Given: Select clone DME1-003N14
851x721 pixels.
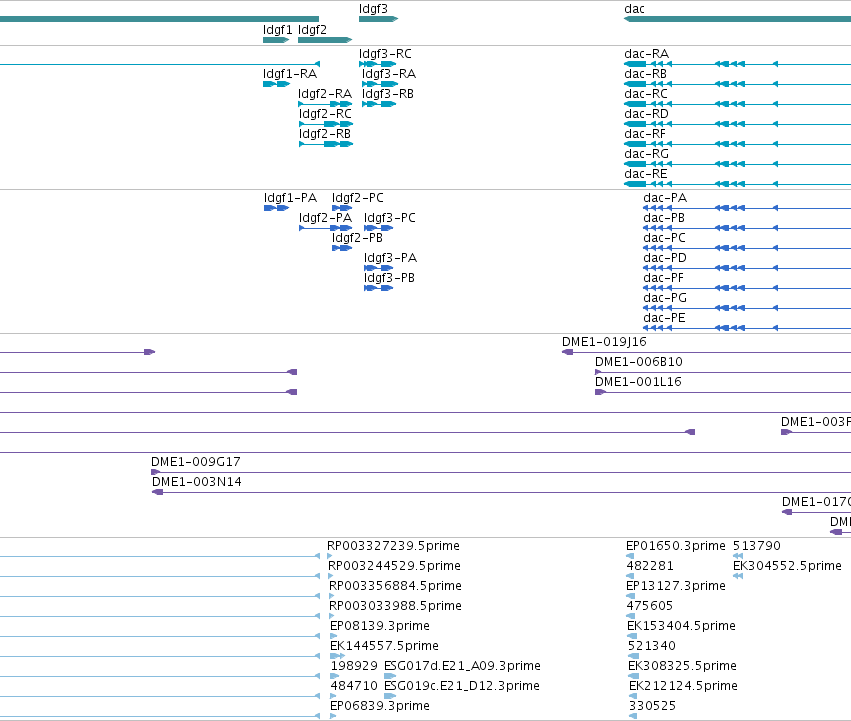Looking at the screenshot, I should [x=501, y=492].
